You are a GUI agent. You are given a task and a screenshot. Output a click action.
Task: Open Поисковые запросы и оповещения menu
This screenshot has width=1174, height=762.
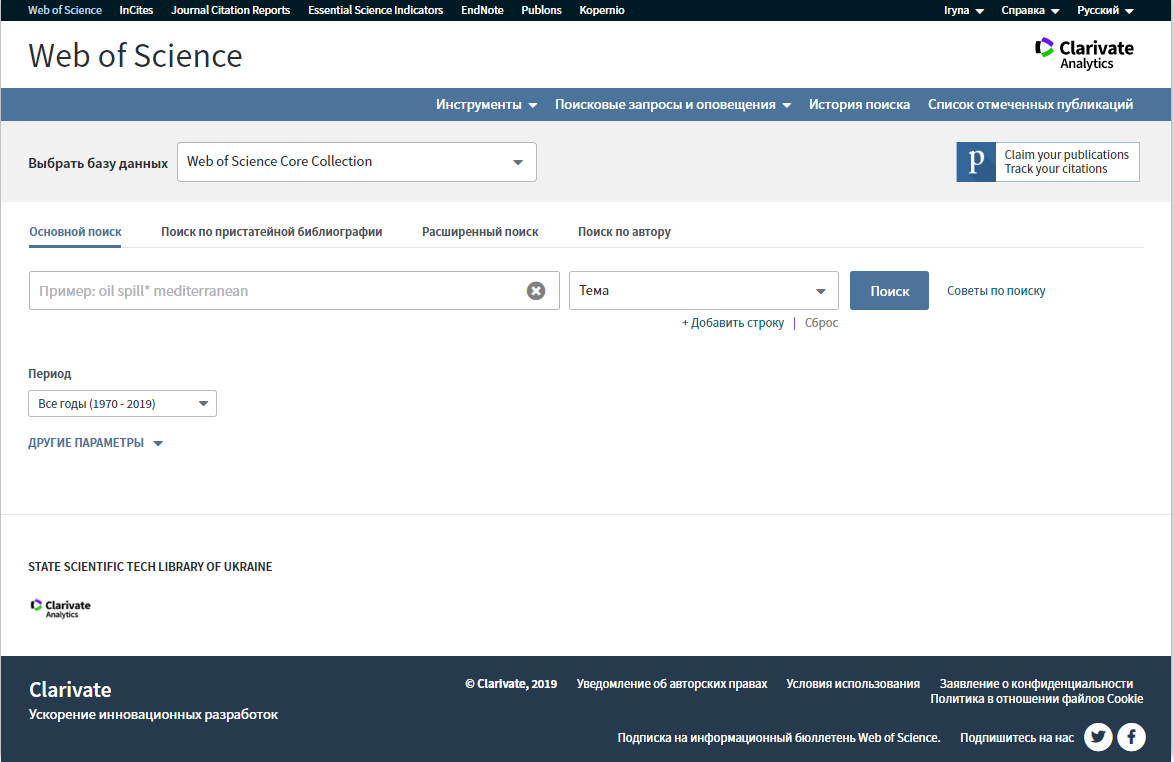[x=673, y=105]
